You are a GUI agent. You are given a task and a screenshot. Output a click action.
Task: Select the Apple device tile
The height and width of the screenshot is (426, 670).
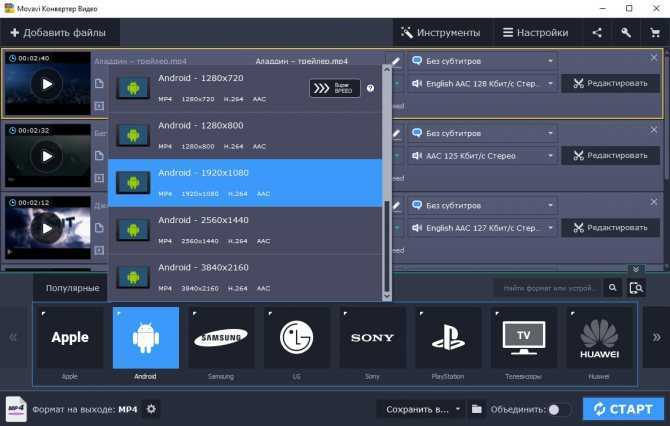tap(70, 337)
